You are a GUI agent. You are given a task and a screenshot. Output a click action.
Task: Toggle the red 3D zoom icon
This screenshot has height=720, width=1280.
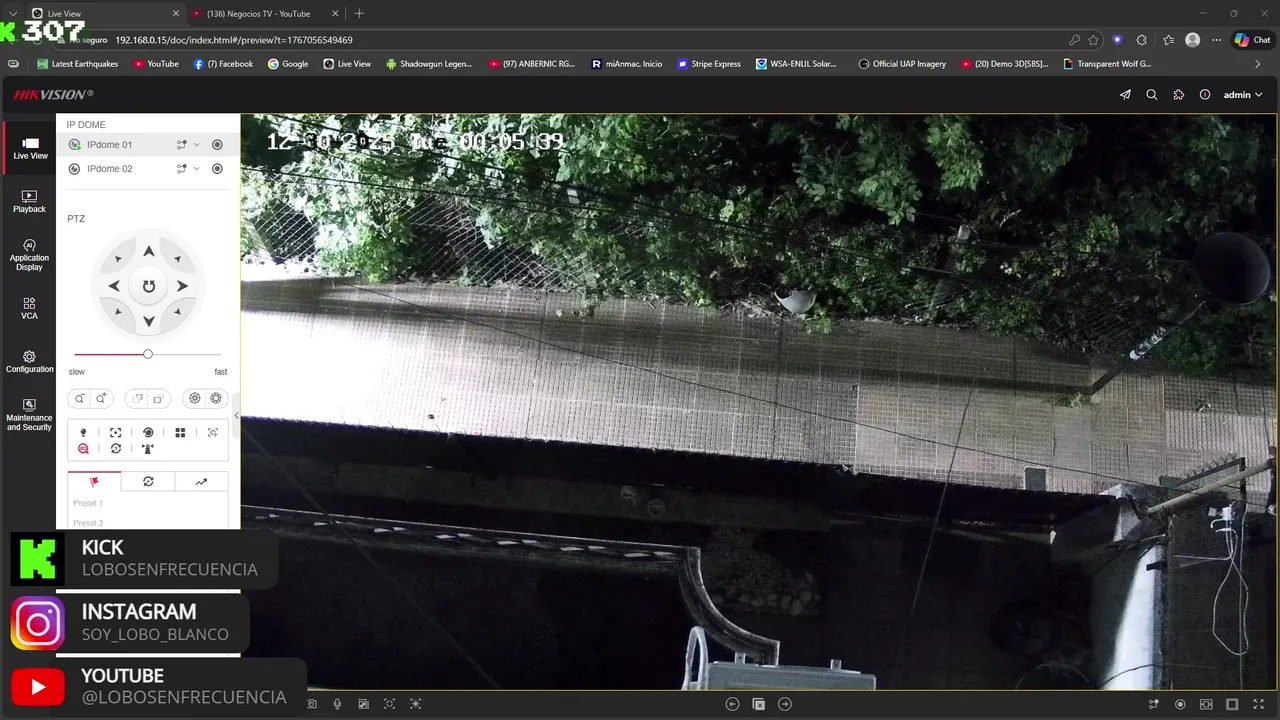(83, 449)
